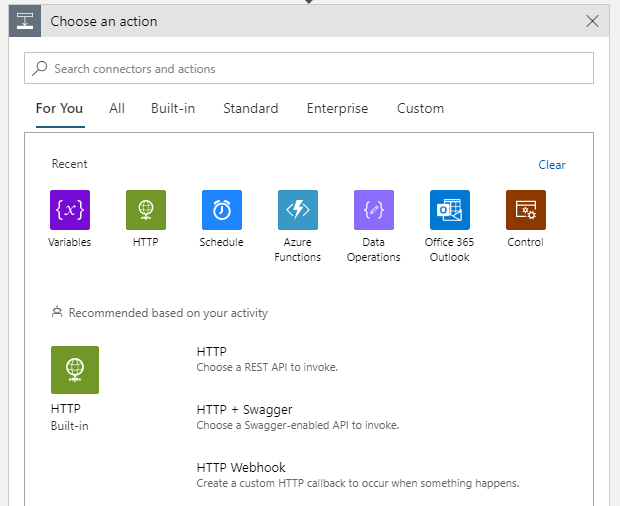Choose the Schedule connector icon
Image resolution: width=620 pixels, height=506 pixels.
pyautogui.click(x=221, y=210)
